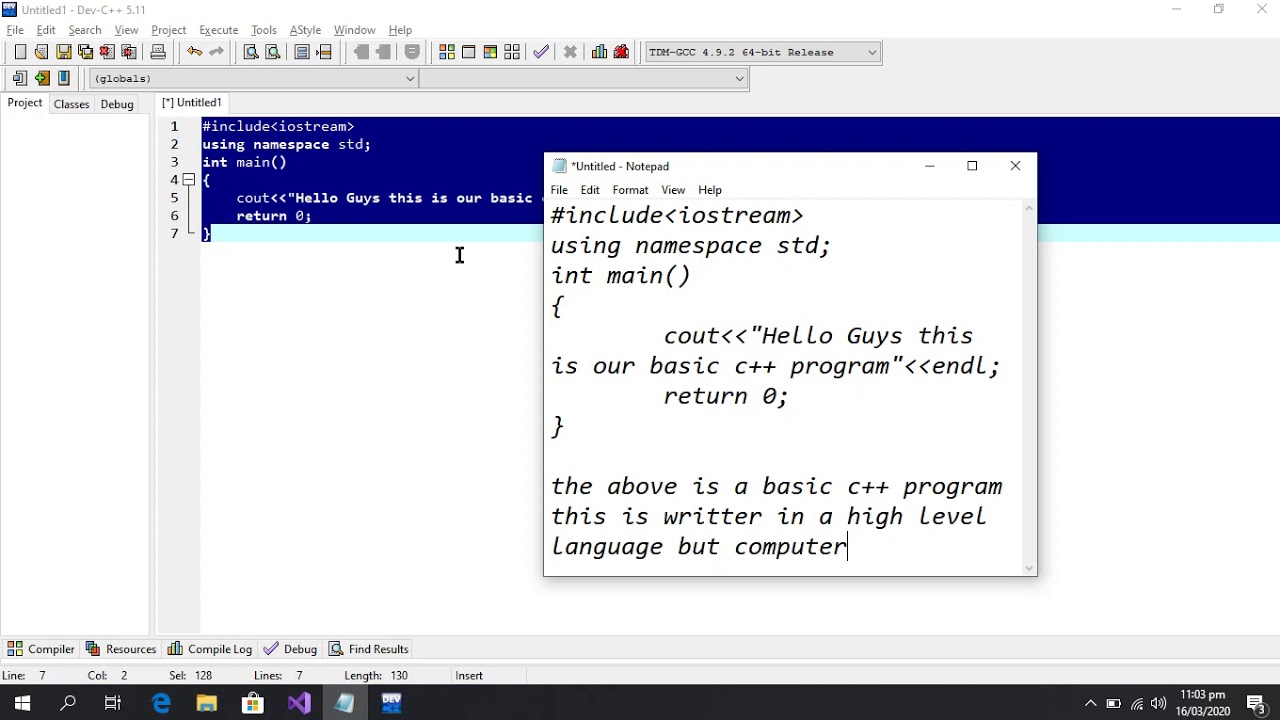1280x720 pixels.
Task: Open Dev-C++ Tools menu
Action: coord(264,30)
